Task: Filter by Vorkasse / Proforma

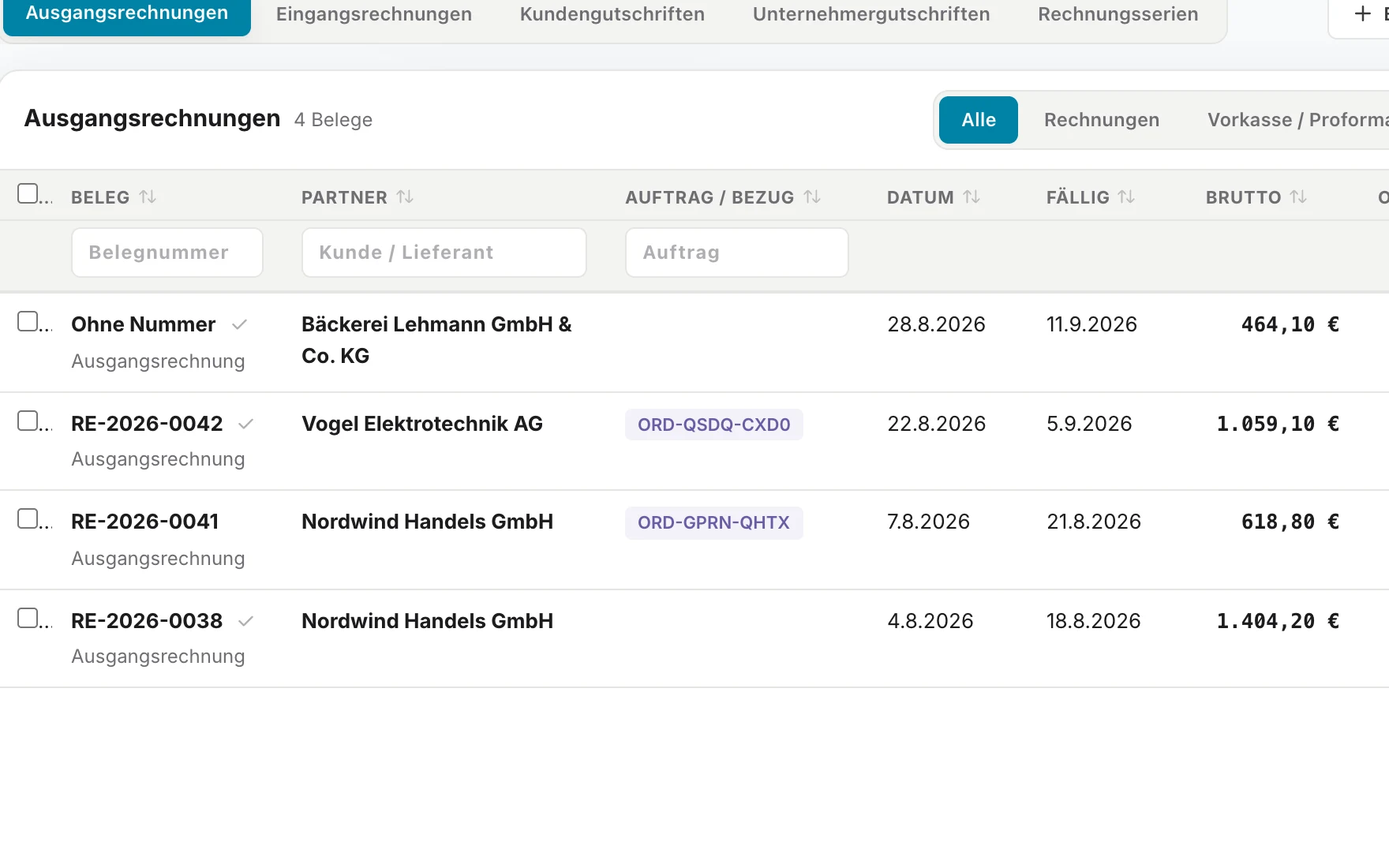Action: pos(1297,120)
